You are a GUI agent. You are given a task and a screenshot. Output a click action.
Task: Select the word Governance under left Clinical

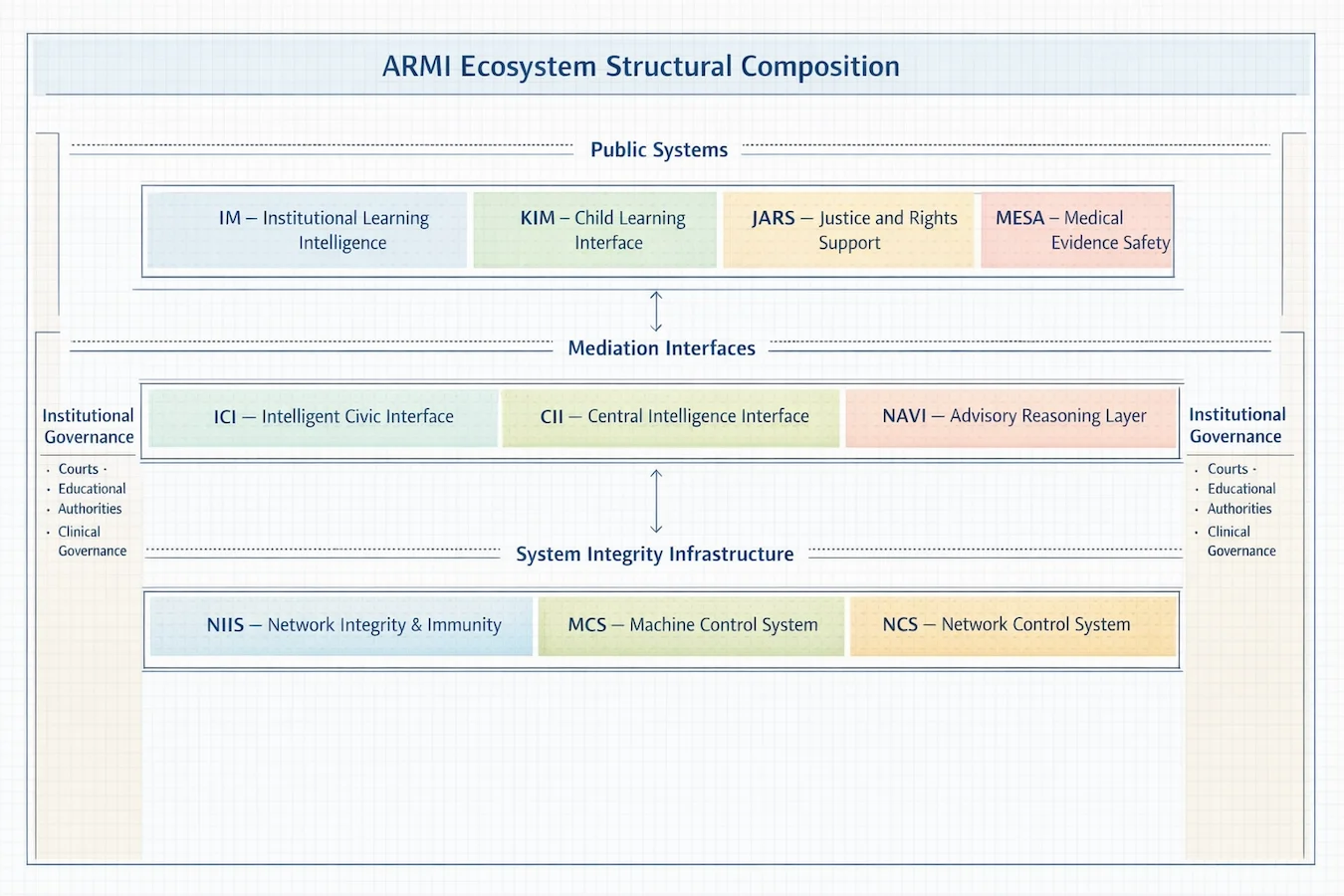pos(93,551)
